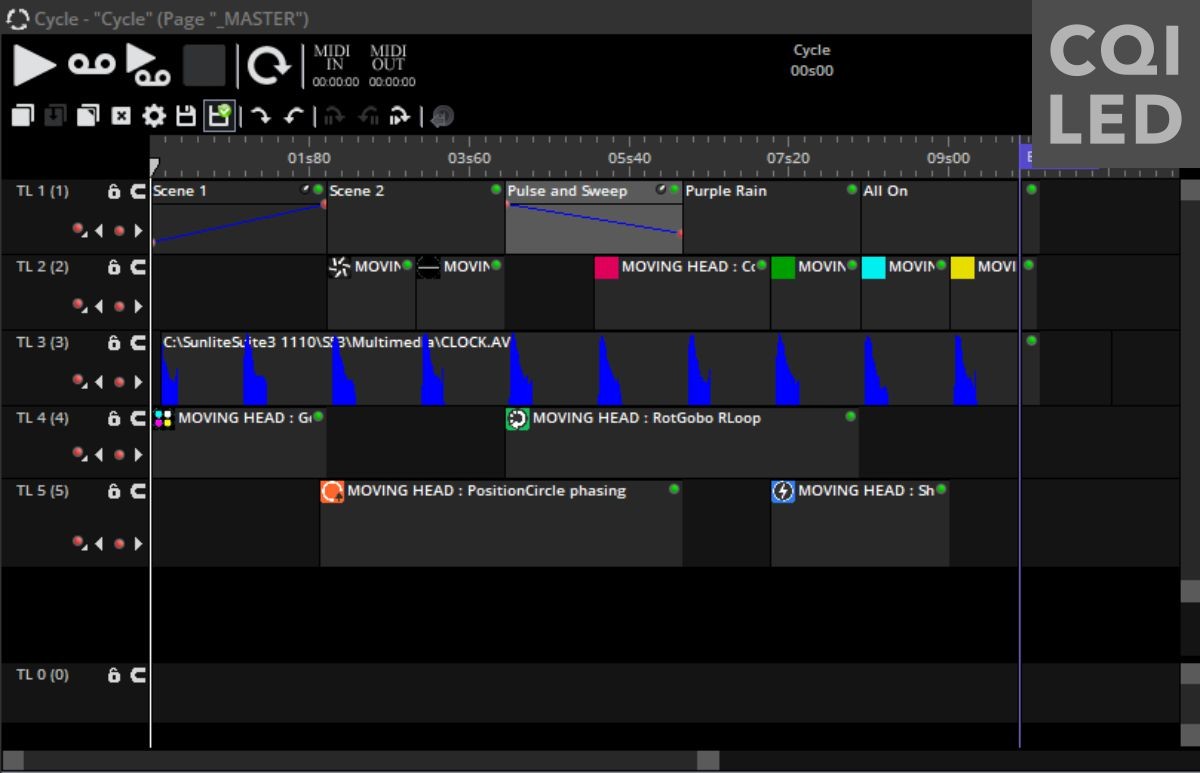Click the redo curved arrow icon

(x=261, y=116)
